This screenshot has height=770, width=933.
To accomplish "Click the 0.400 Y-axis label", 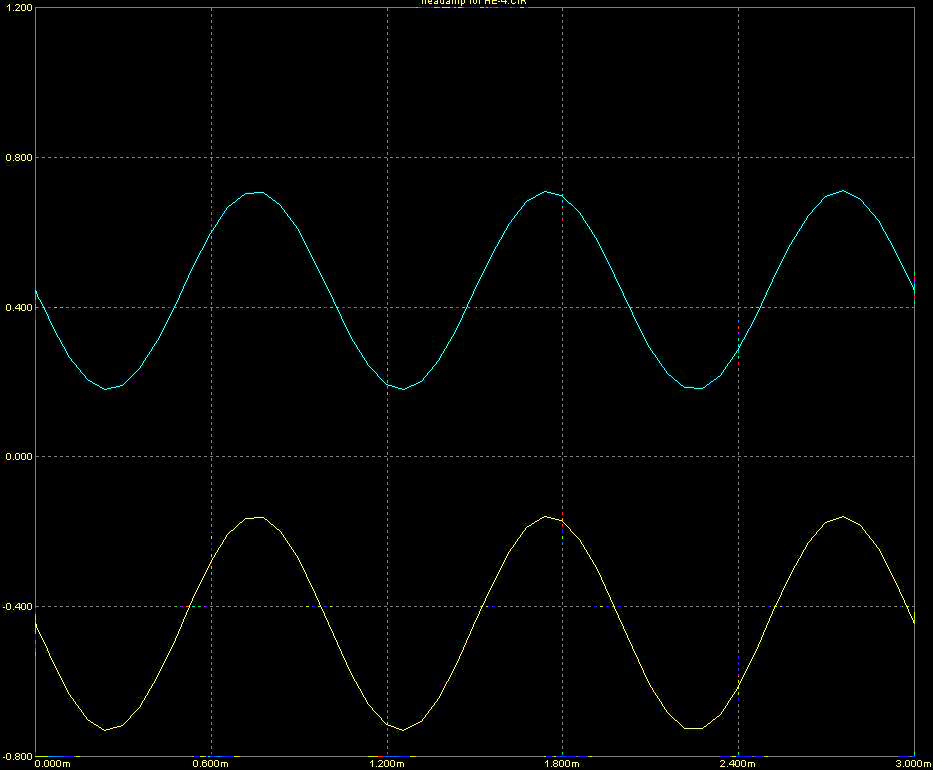I will click(19, 307).
